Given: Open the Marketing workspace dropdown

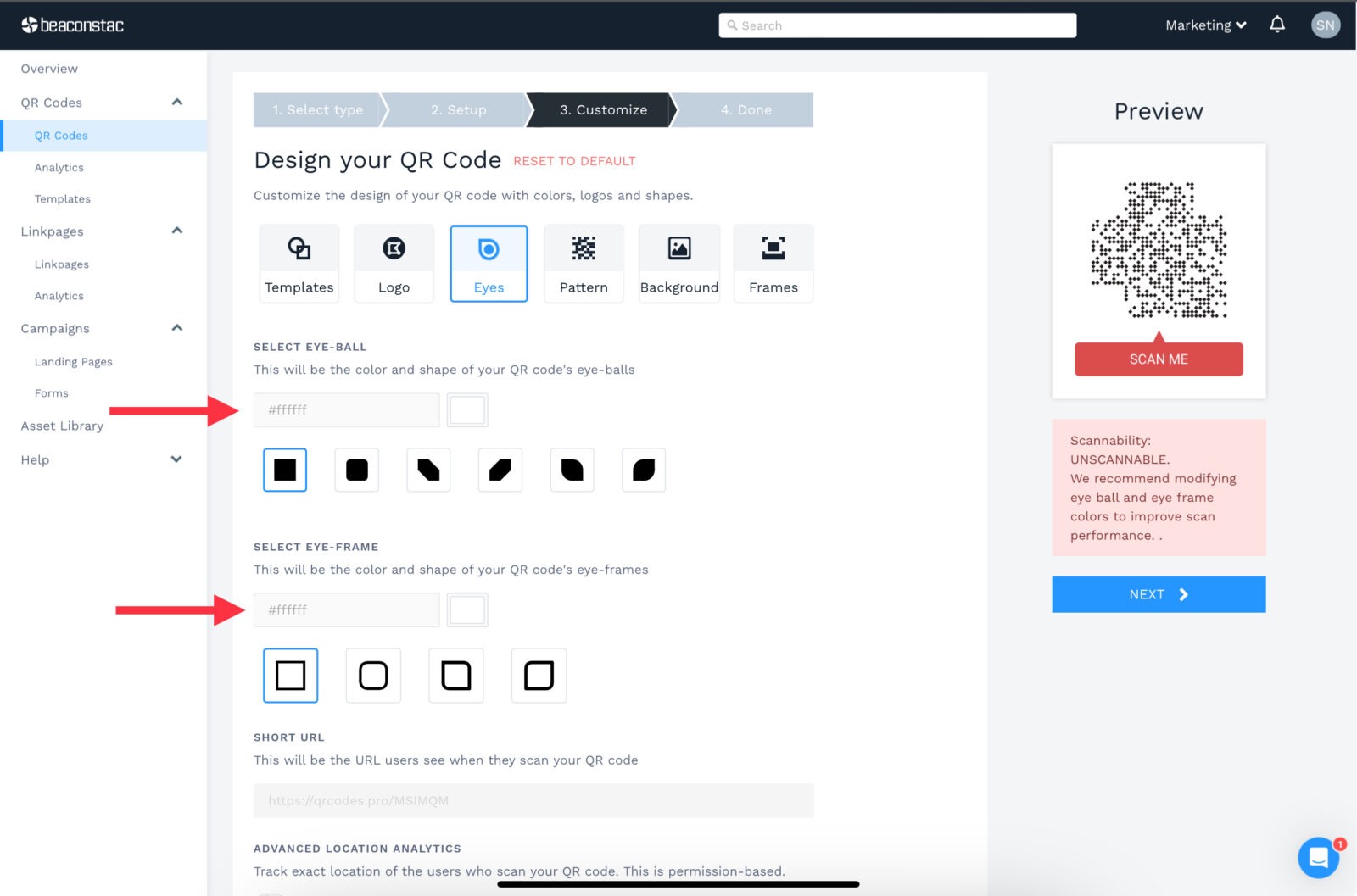Looking at the screenshot, I should (1204, 25).
